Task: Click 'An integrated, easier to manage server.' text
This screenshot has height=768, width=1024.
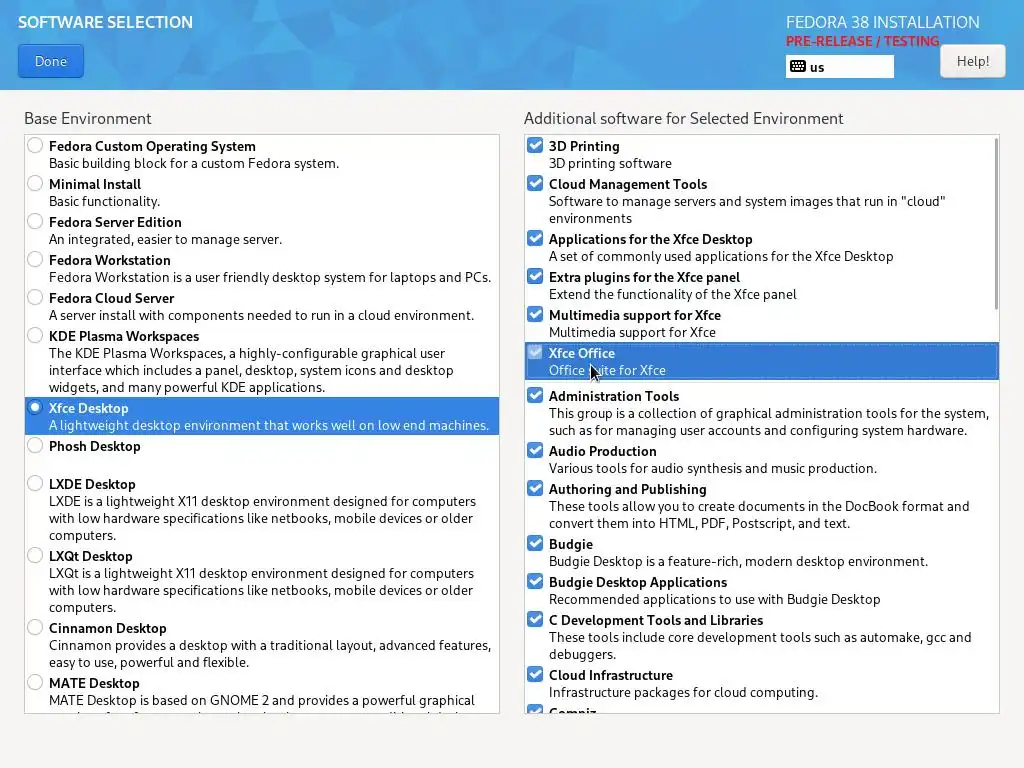Action: (x=166, y=239)
